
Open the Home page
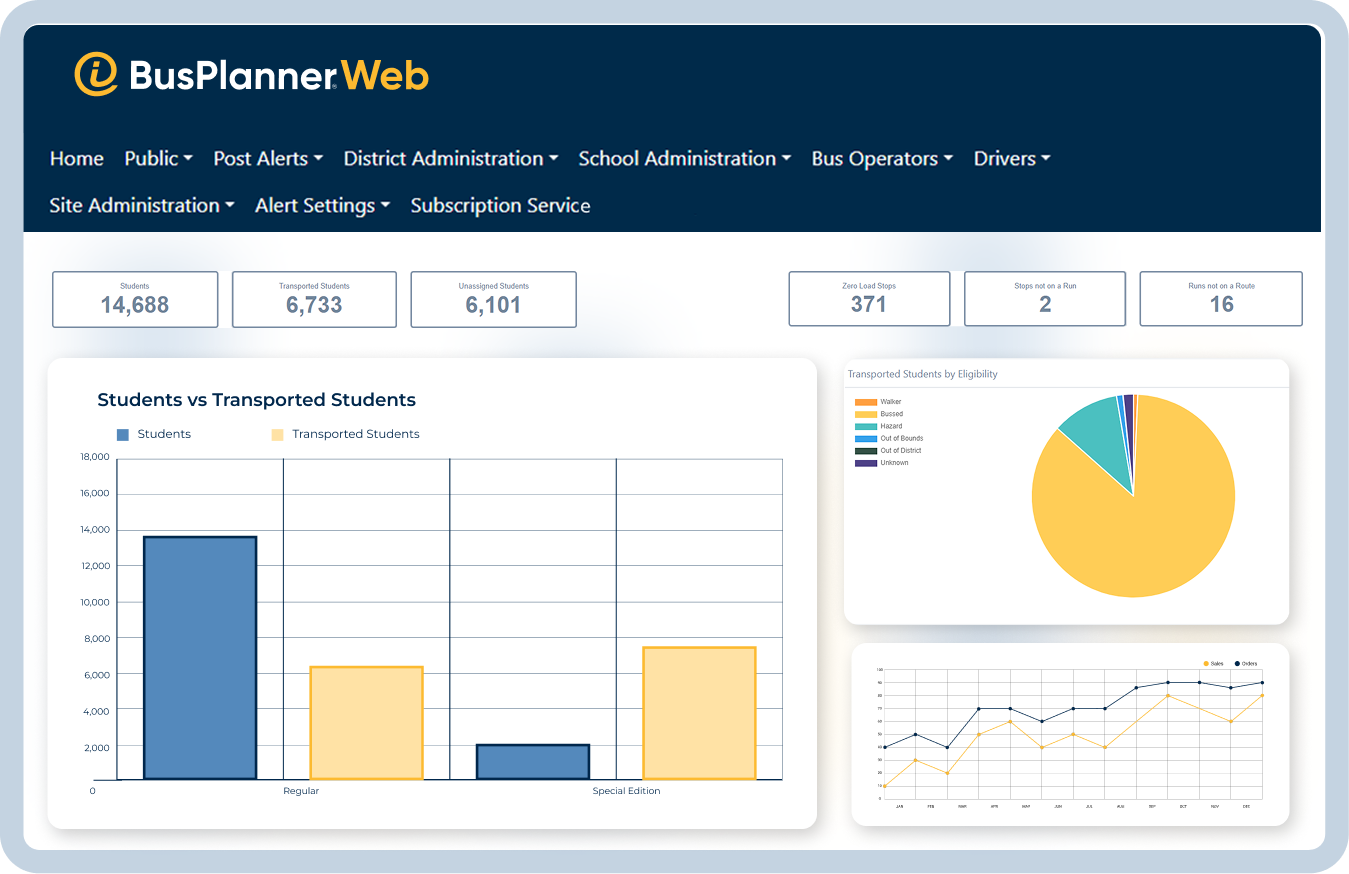(77, 159)
